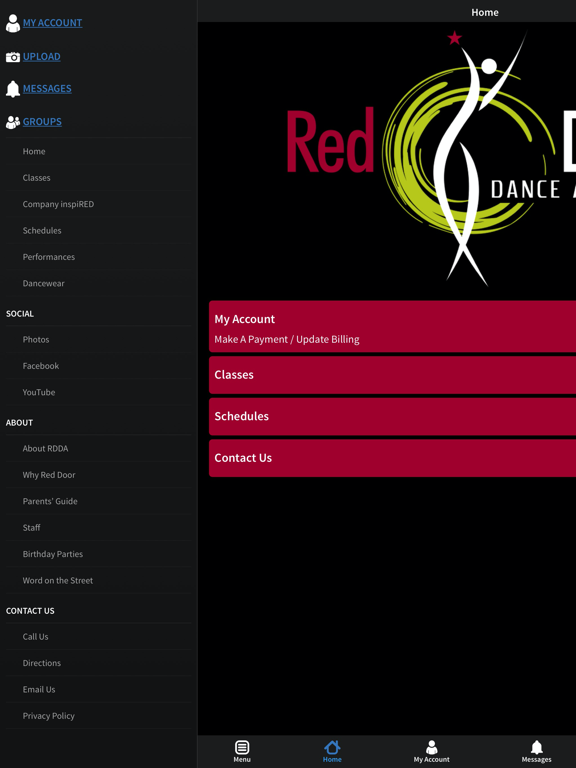Image resolution: width=576 pixels, height=768 pixels.
Task: Open Dancewear menu item
Action: (98, 284)
